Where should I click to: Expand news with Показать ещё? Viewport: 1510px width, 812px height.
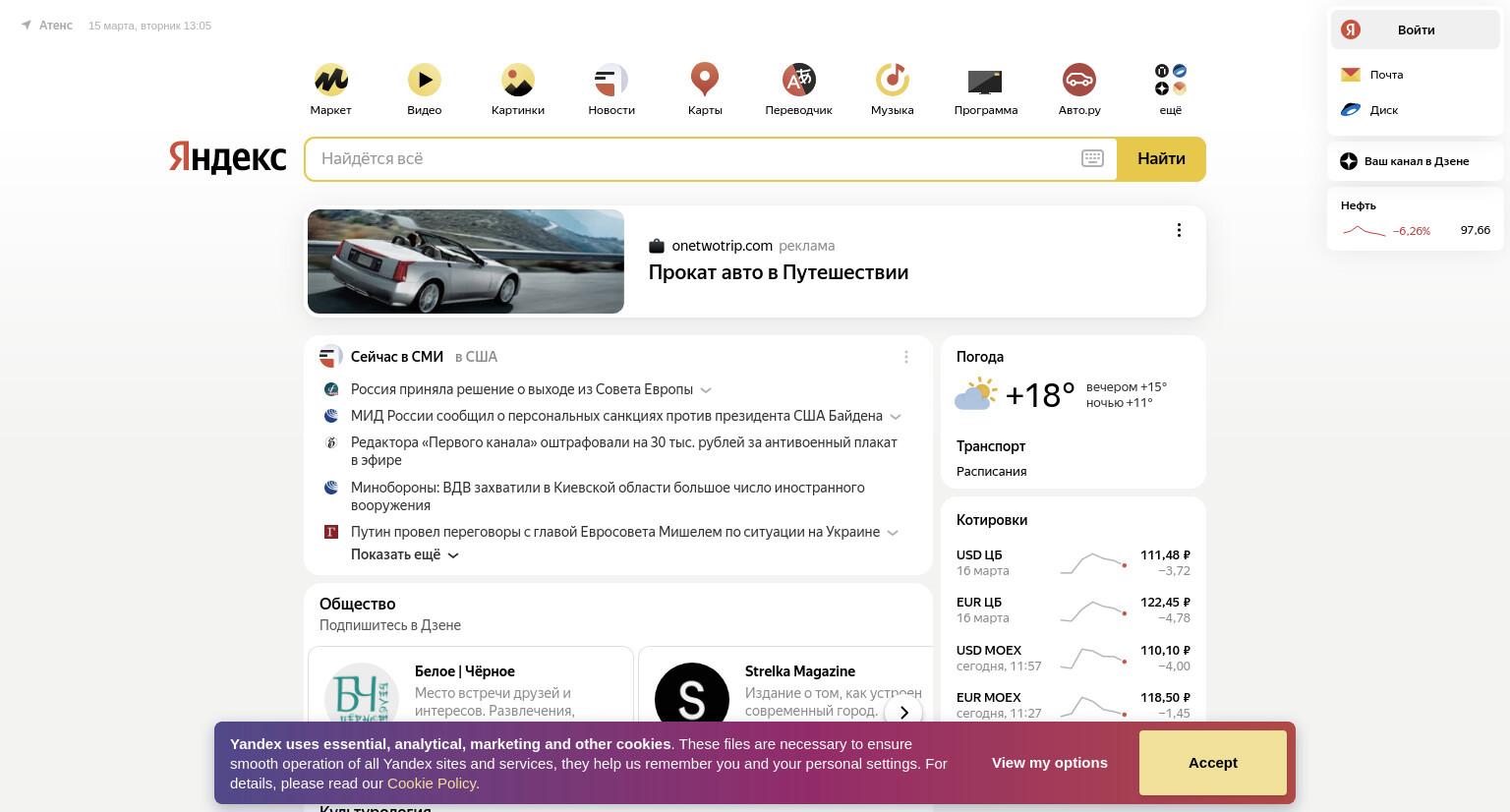[405, 554]
